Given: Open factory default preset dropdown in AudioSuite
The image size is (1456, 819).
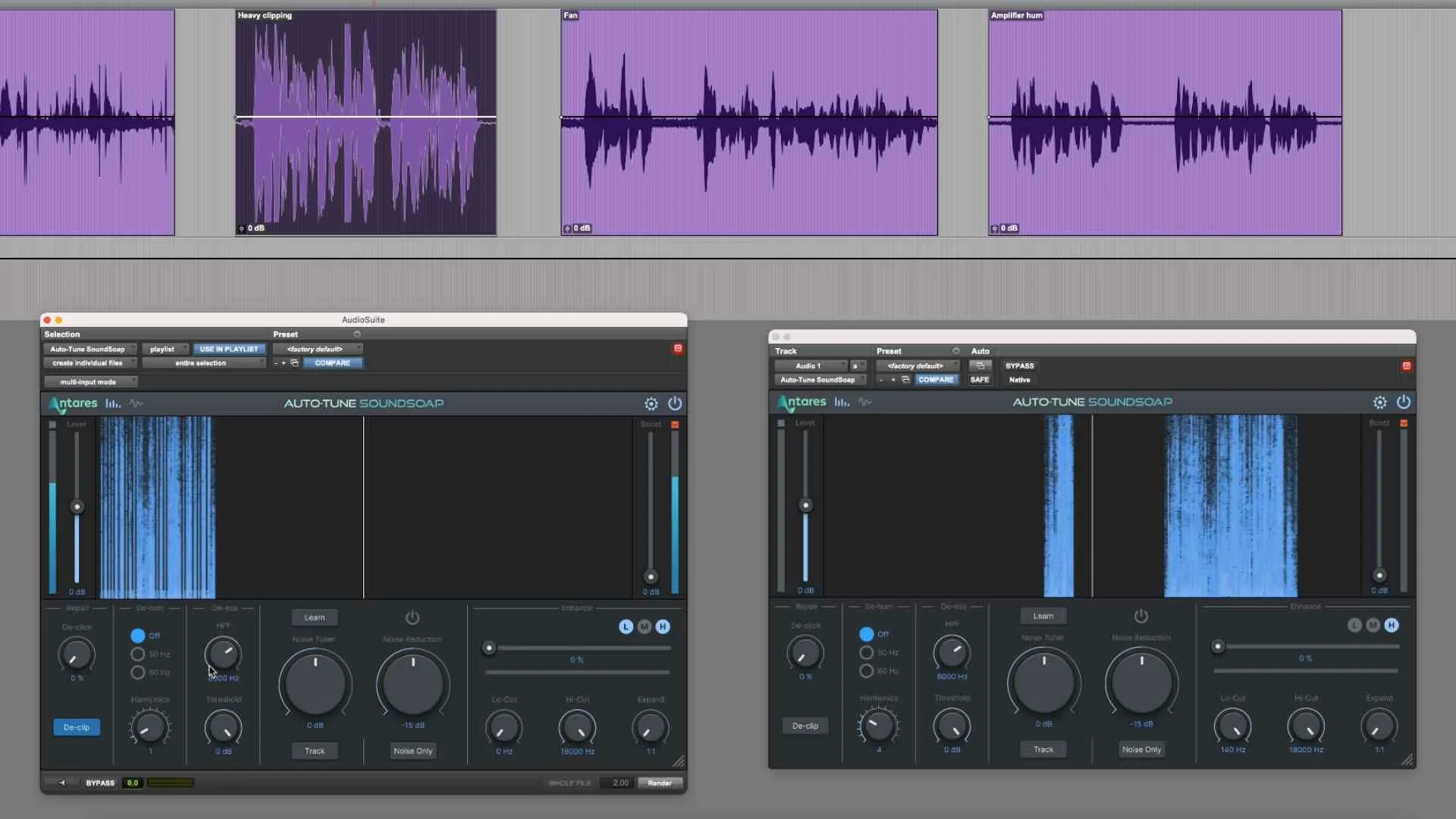Looking at the screenshot, I should (317, 349).
